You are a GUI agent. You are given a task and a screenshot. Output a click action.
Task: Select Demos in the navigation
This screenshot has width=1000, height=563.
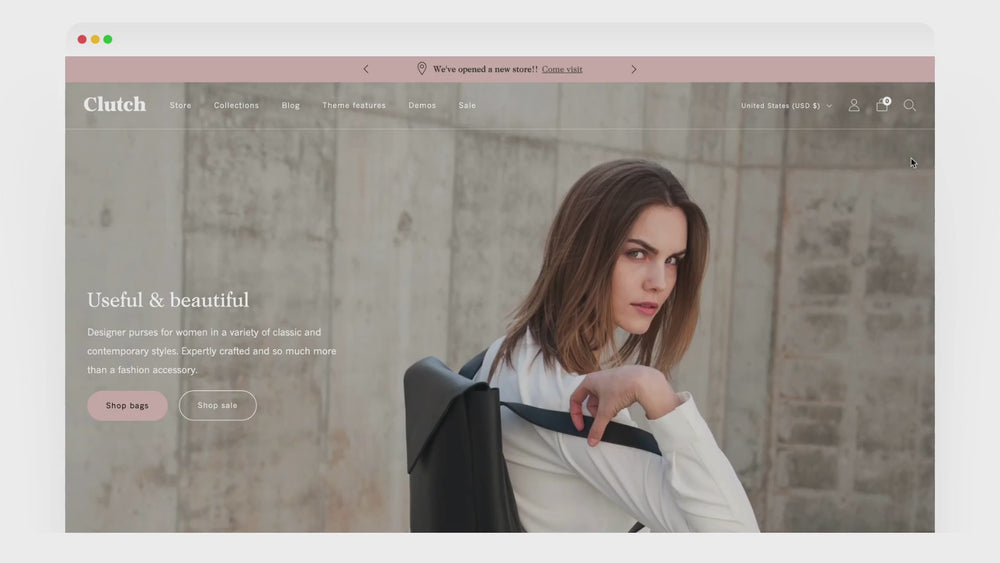(x=422, y=106)
